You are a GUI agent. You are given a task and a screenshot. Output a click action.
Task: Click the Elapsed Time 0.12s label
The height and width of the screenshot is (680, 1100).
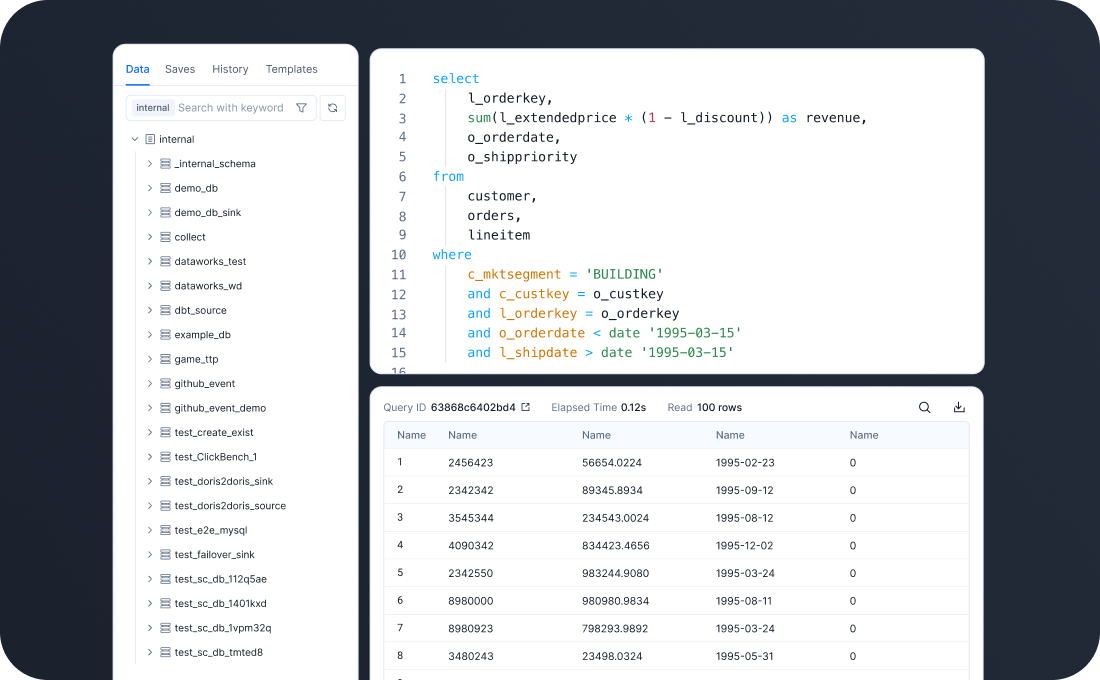tap(598, 407)
